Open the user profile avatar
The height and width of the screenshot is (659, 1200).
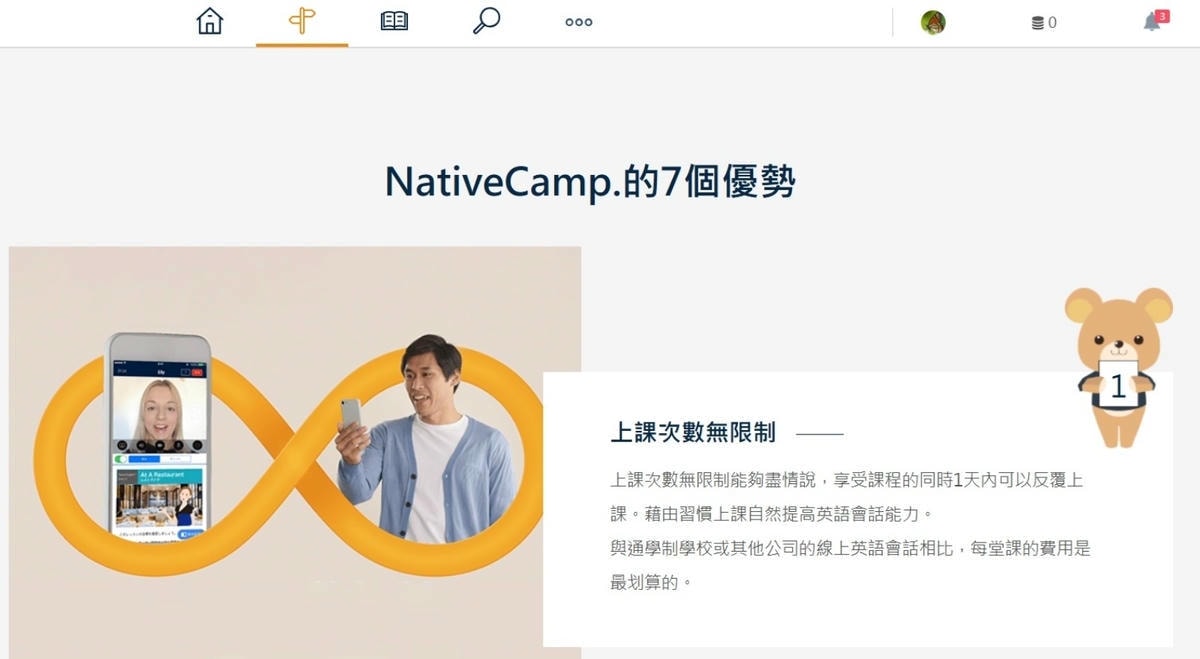pos(933,23)
